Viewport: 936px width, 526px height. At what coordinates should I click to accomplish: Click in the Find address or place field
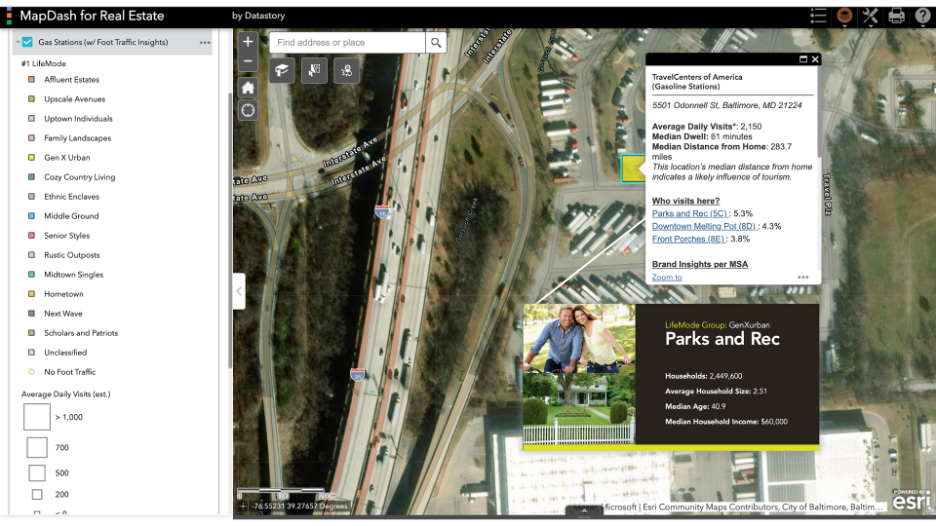tap(347, 42)
